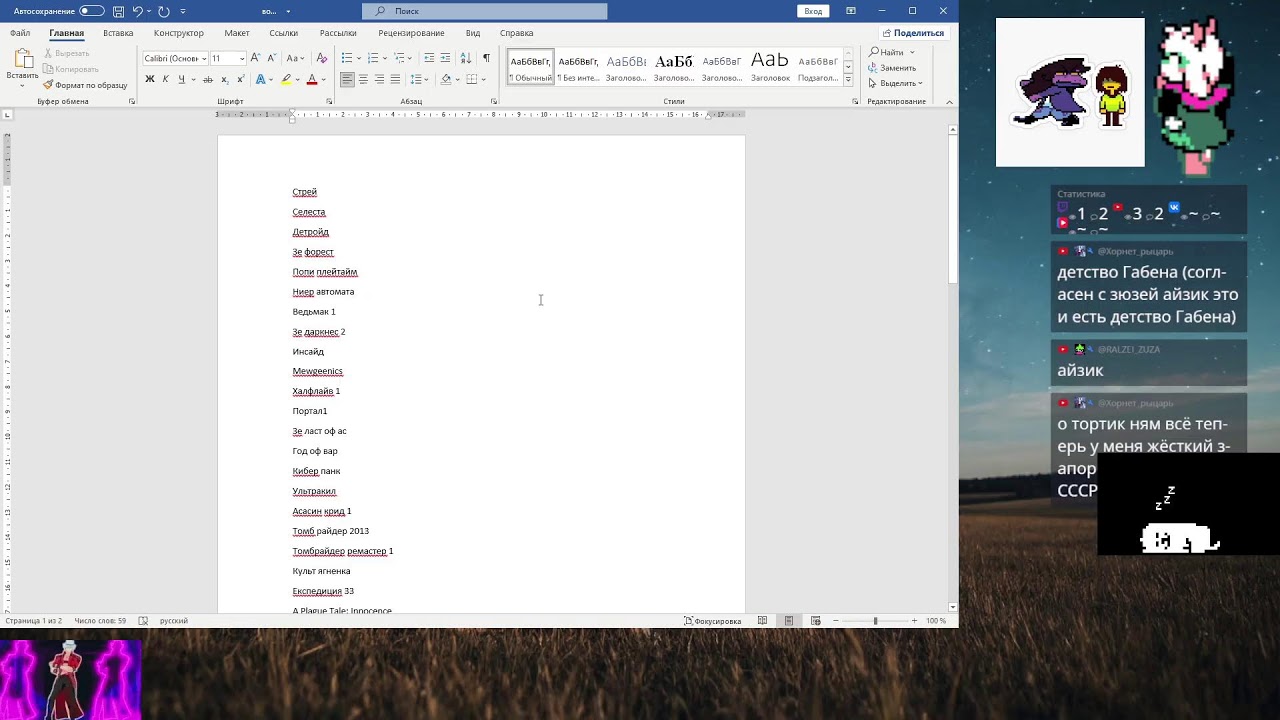The image size is (1280, 720).
Task: Toggle the AutoSave switch
Action: point(92,11)
